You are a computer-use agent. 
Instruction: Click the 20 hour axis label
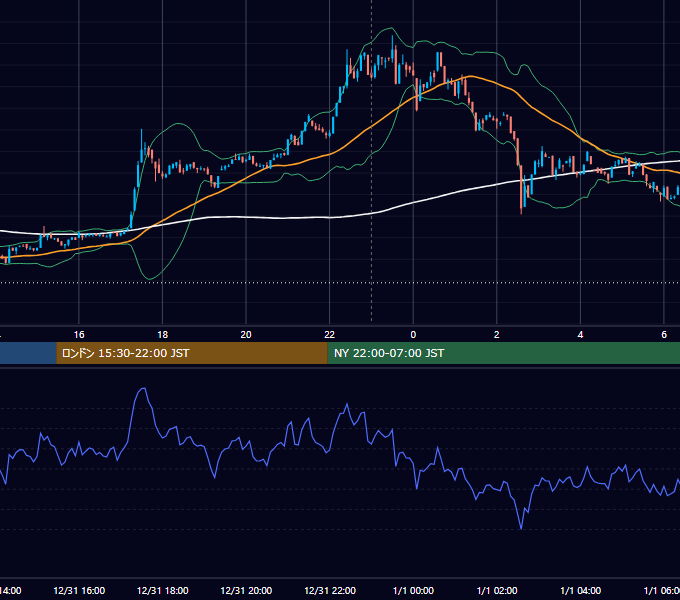[x=246, y=335]
